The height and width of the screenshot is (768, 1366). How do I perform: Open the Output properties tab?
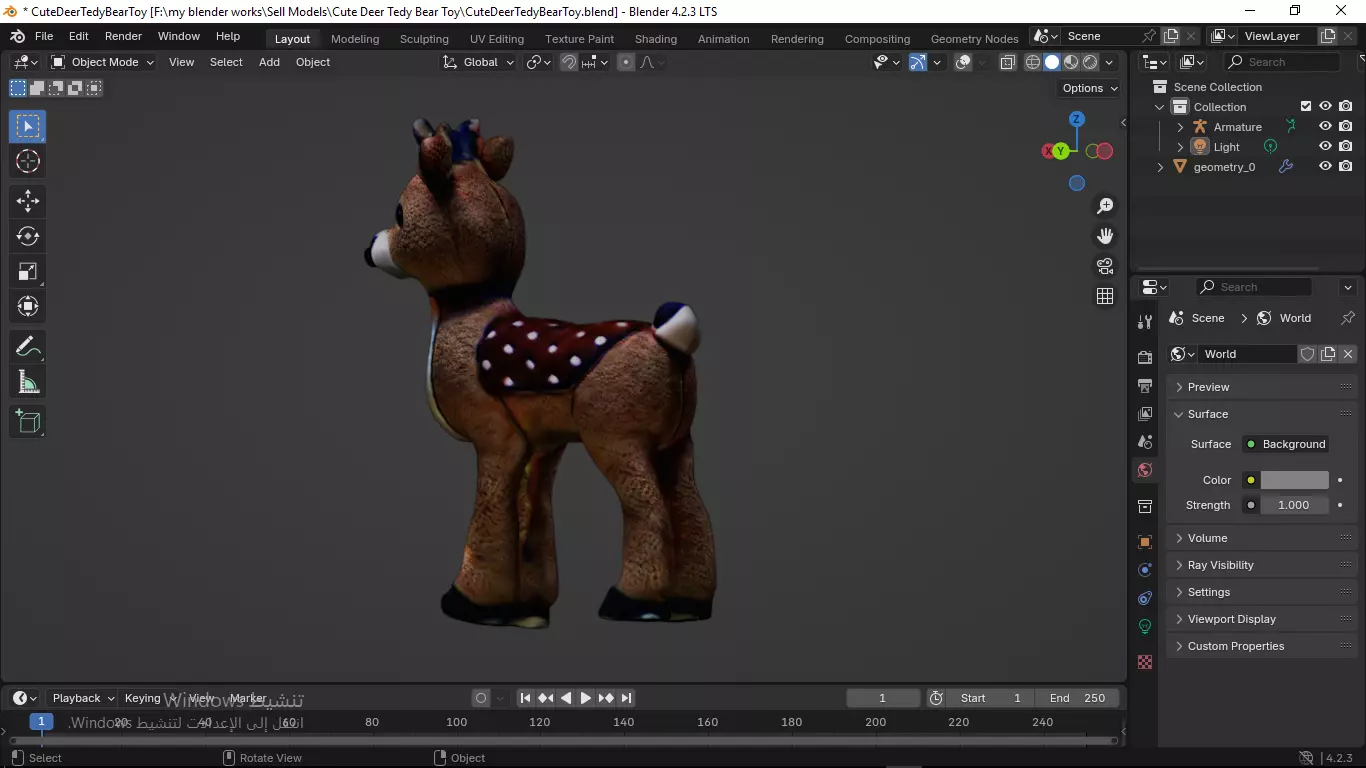pos(1145,385)
